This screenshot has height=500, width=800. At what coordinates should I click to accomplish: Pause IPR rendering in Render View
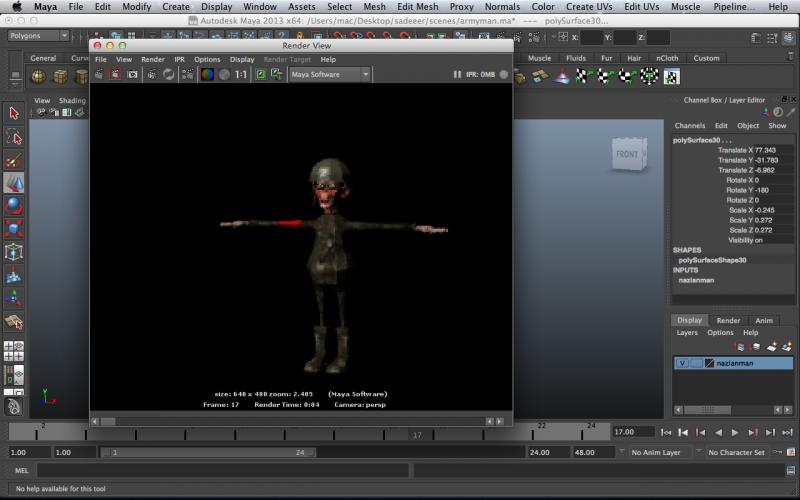457,74
